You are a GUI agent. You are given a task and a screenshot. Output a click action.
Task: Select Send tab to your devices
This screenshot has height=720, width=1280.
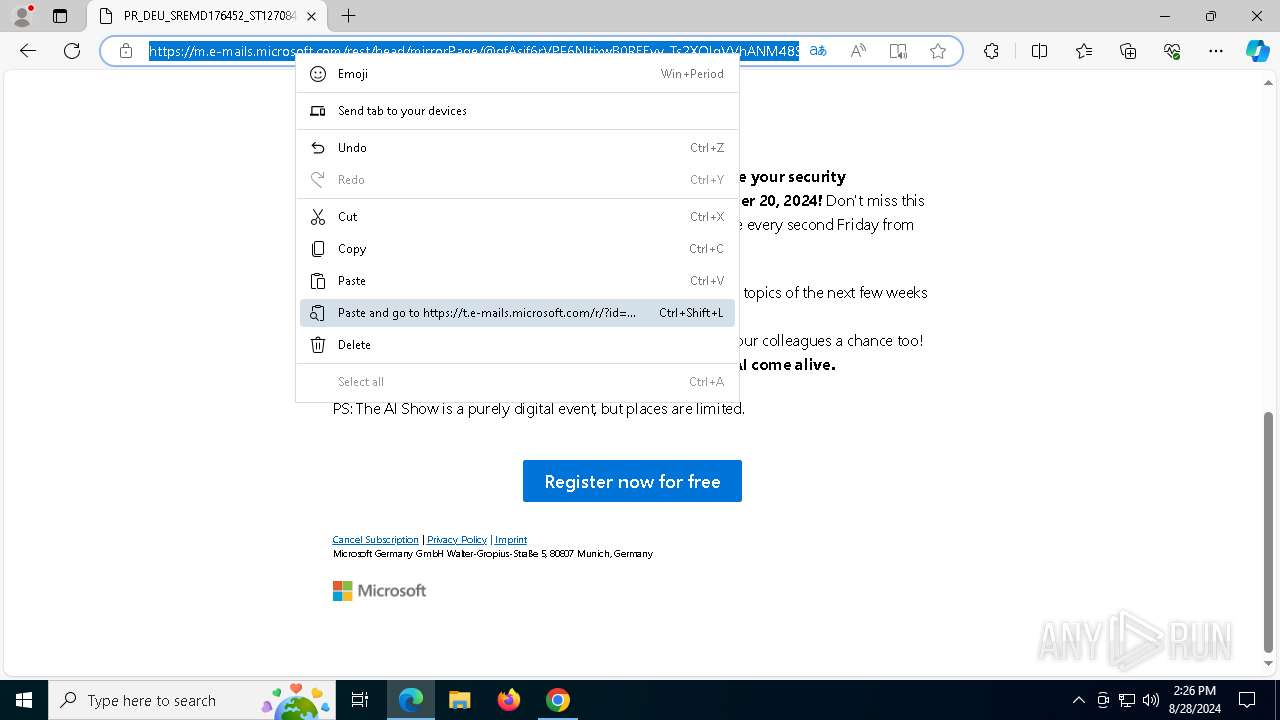[517, 111]
